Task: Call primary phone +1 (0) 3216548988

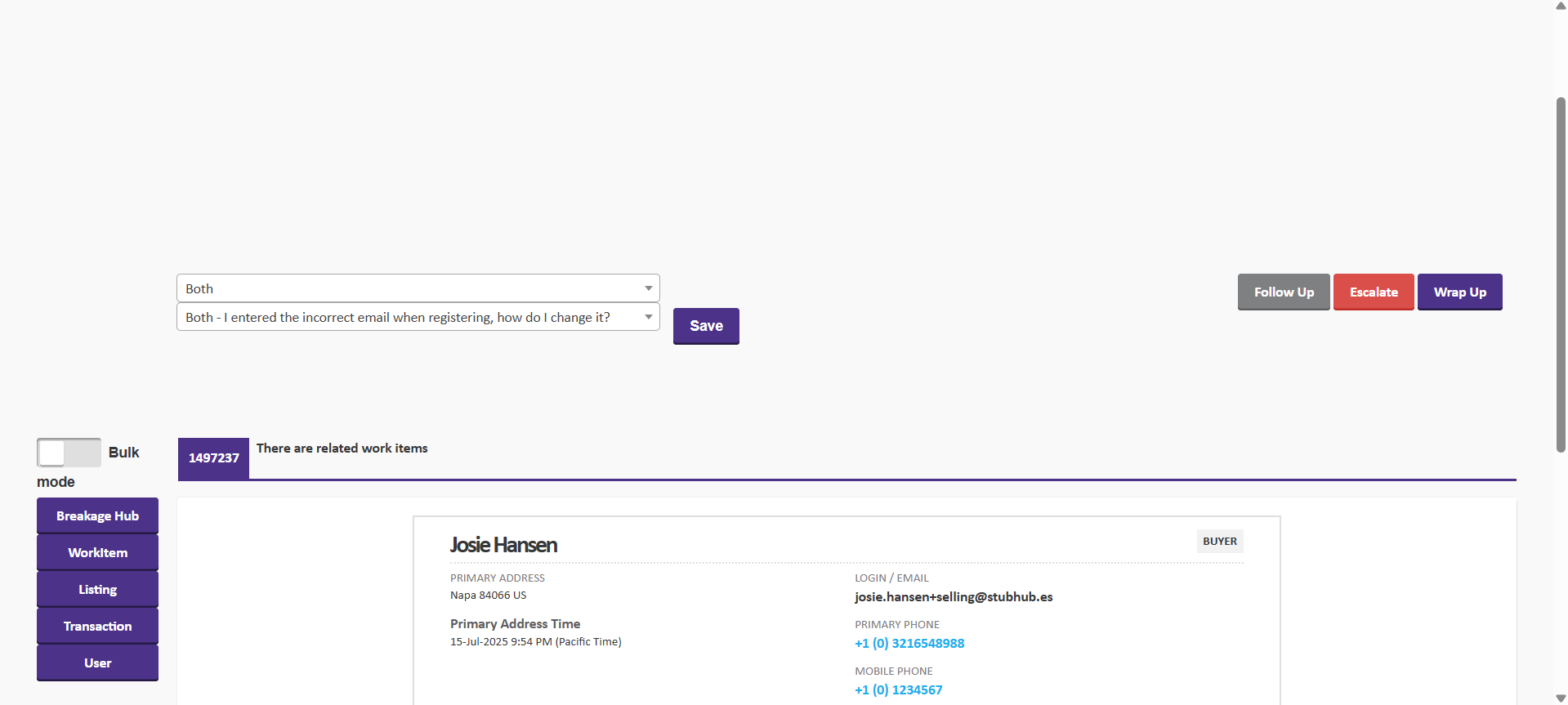Action: click(x=909, y=644)
